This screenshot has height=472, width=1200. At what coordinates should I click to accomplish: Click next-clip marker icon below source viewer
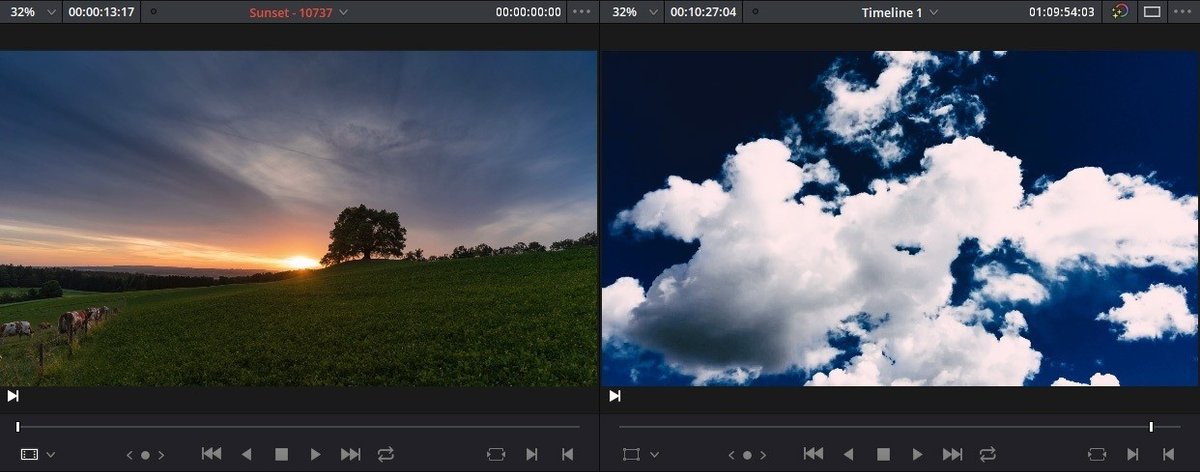point(13,396)
